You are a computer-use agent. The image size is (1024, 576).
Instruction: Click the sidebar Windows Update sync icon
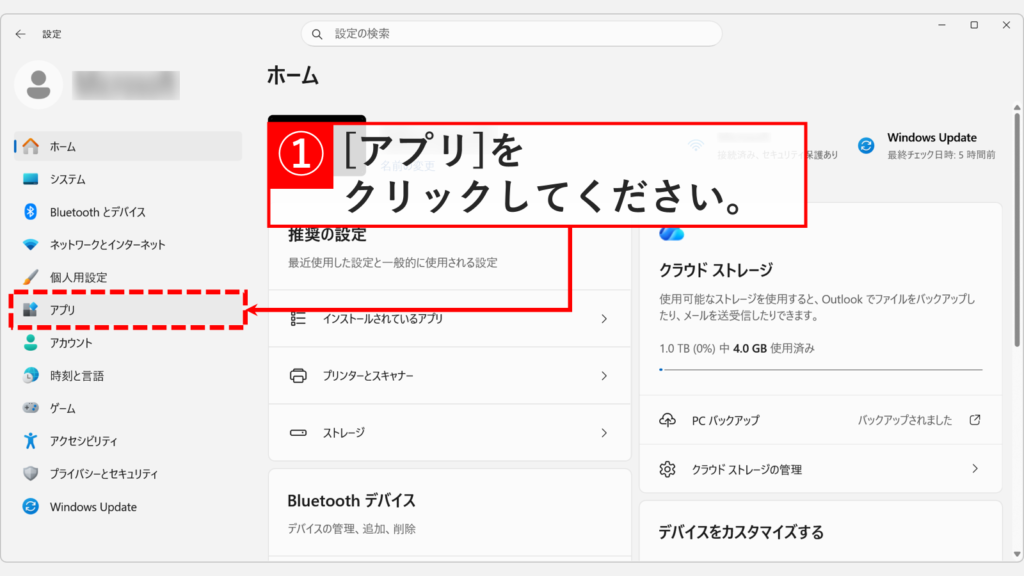31,507
